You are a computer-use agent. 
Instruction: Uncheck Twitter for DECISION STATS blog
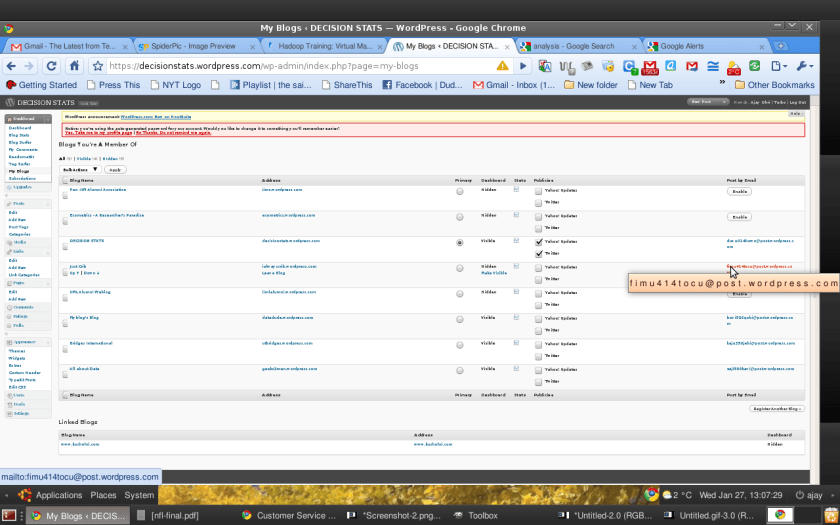coord(539,254)
